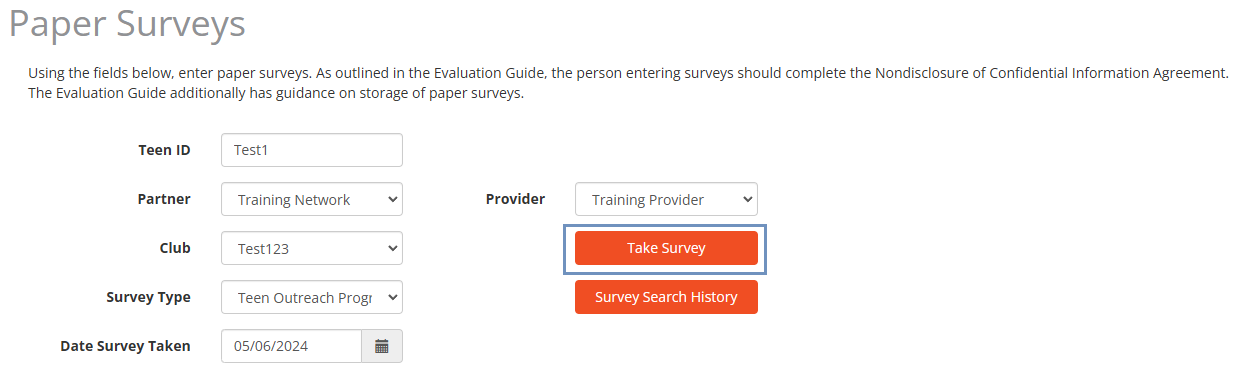Focus the Teen ID text field
The width and height of the screenshot is (1245, 378).
click(x=312, y=150)
